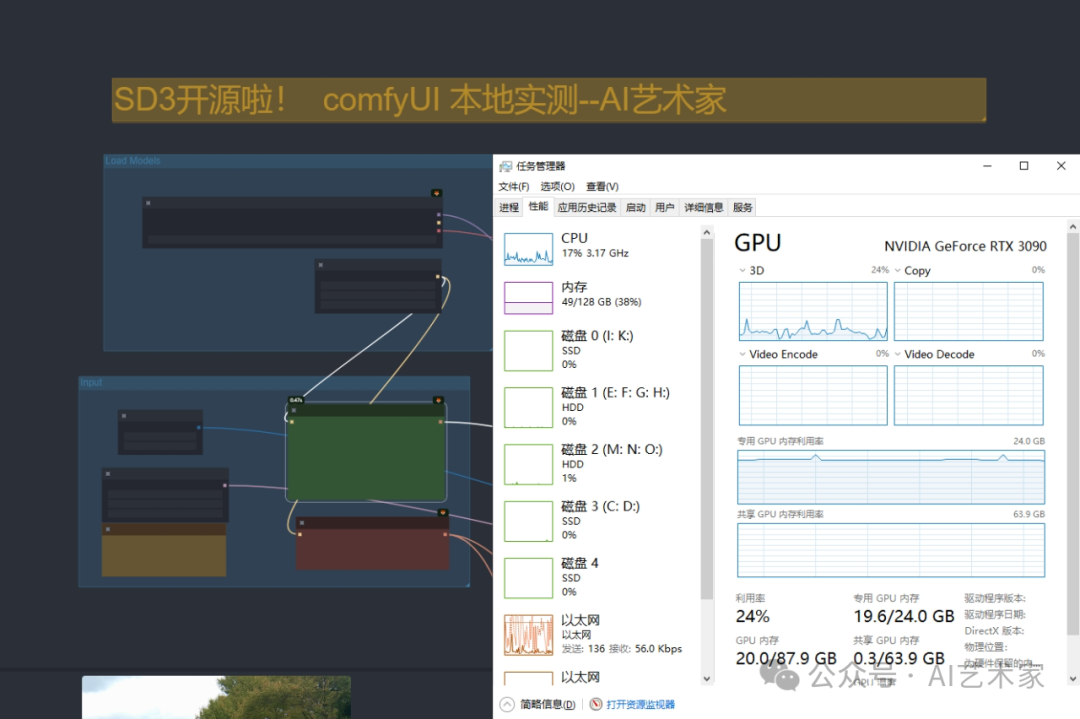Open the Video Encode engine dropdown

pos(743,354)
